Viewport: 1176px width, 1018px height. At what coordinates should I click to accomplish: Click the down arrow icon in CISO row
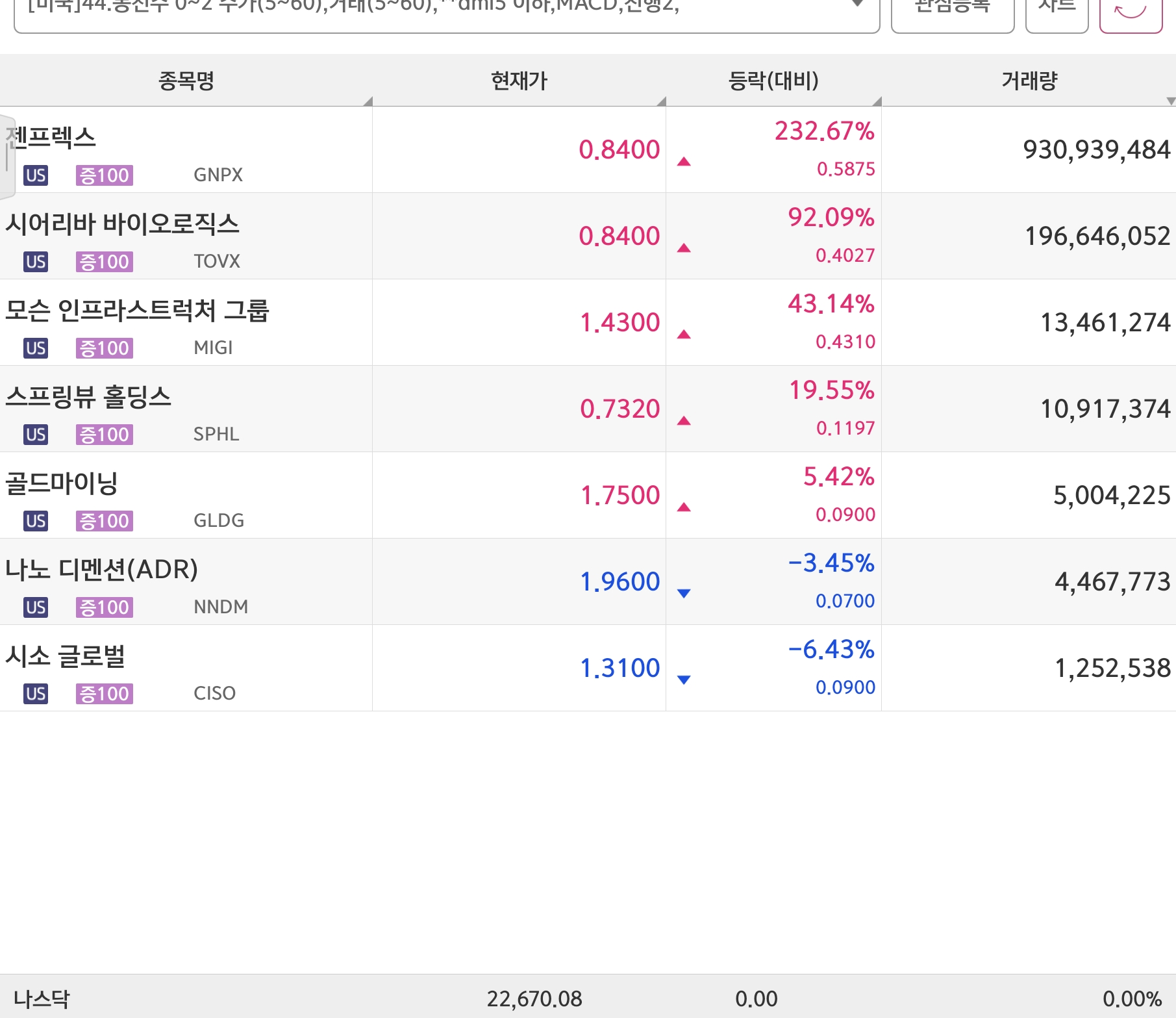pyautogui.click(x=684, y=680)
